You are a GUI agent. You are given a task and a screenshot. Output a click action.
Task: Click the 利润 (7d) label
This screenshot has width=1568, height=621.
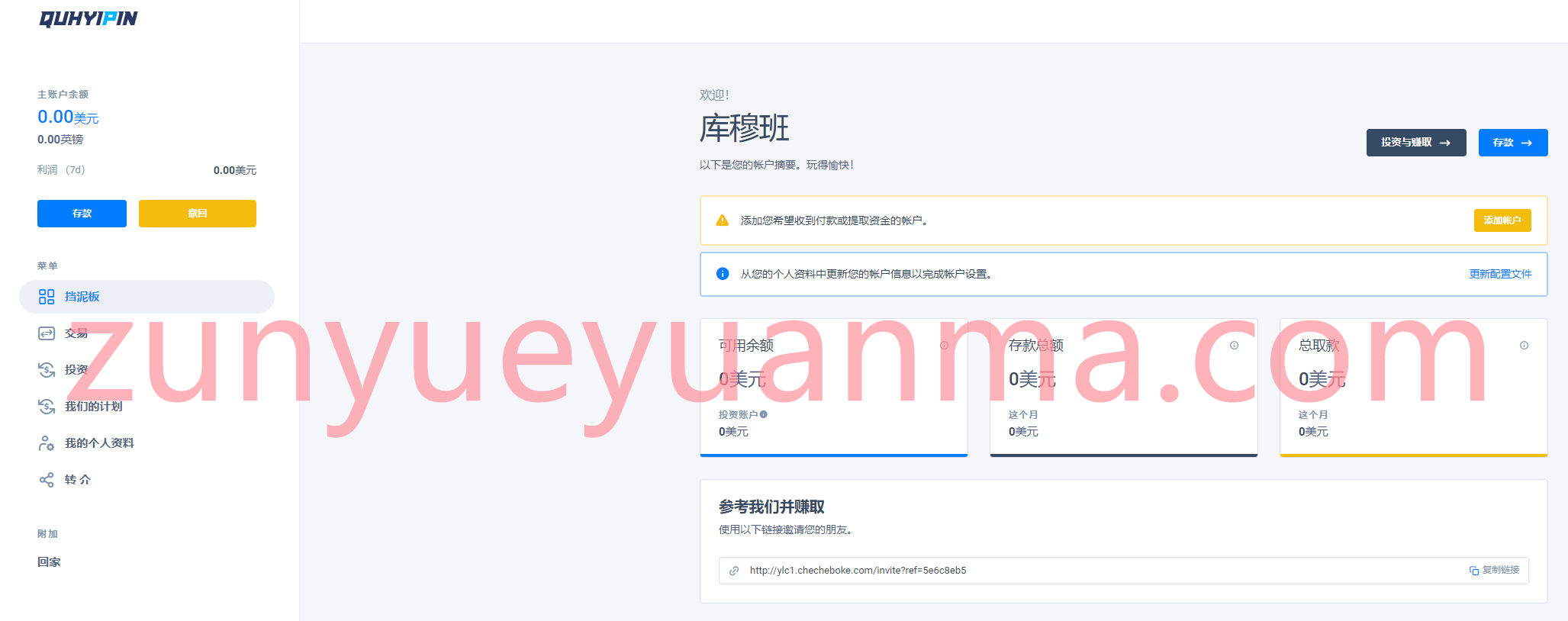[x=61, y=170]
